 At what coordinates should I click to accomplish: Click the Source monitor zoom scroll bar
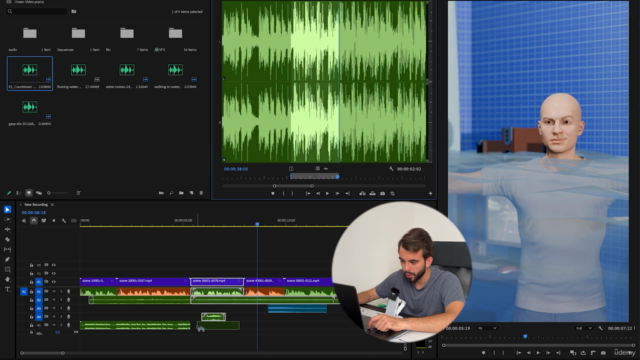(x=293, y=186)
